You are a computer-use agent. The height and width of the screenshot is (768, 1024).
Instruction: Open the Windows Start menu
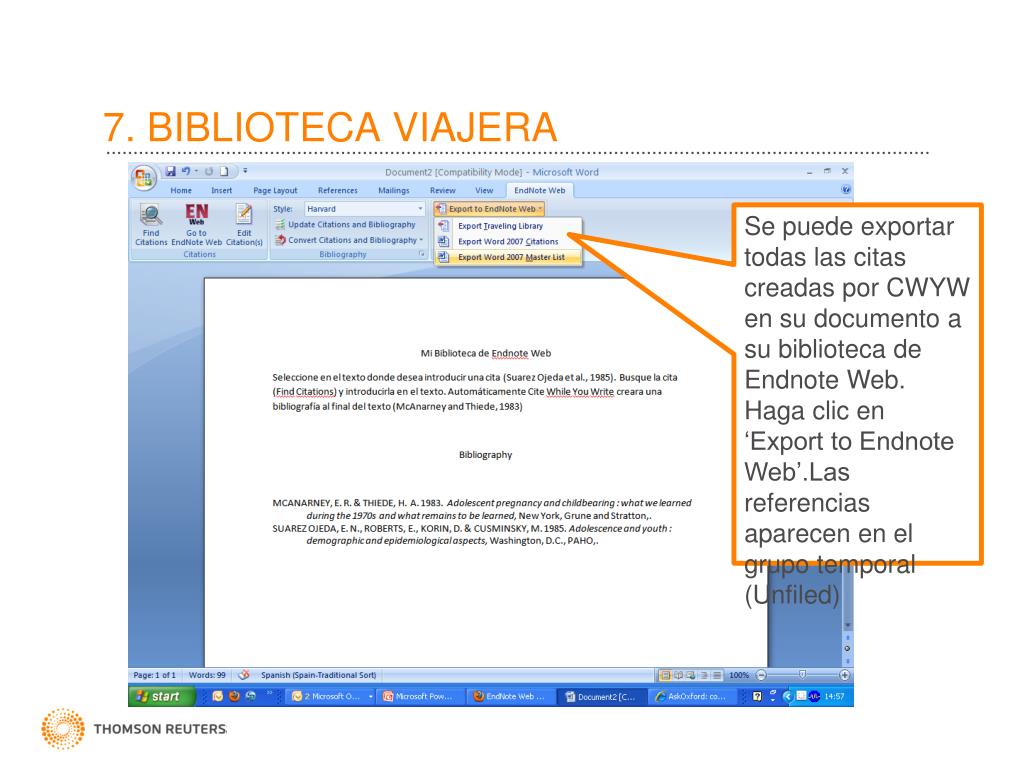coord(161,697)
